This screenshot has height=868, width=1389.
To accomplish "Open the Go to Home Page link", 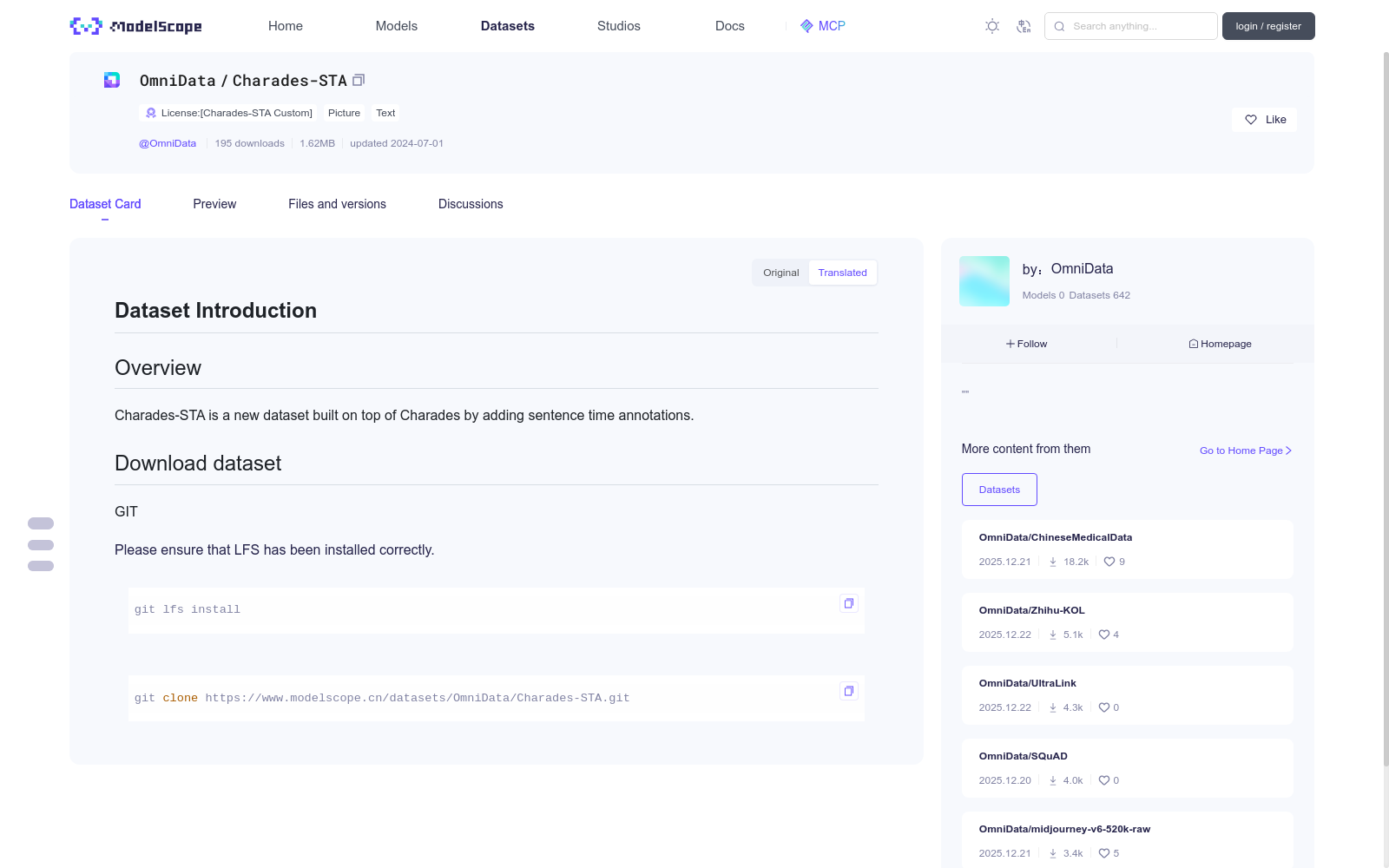I will click(1246, 450).
